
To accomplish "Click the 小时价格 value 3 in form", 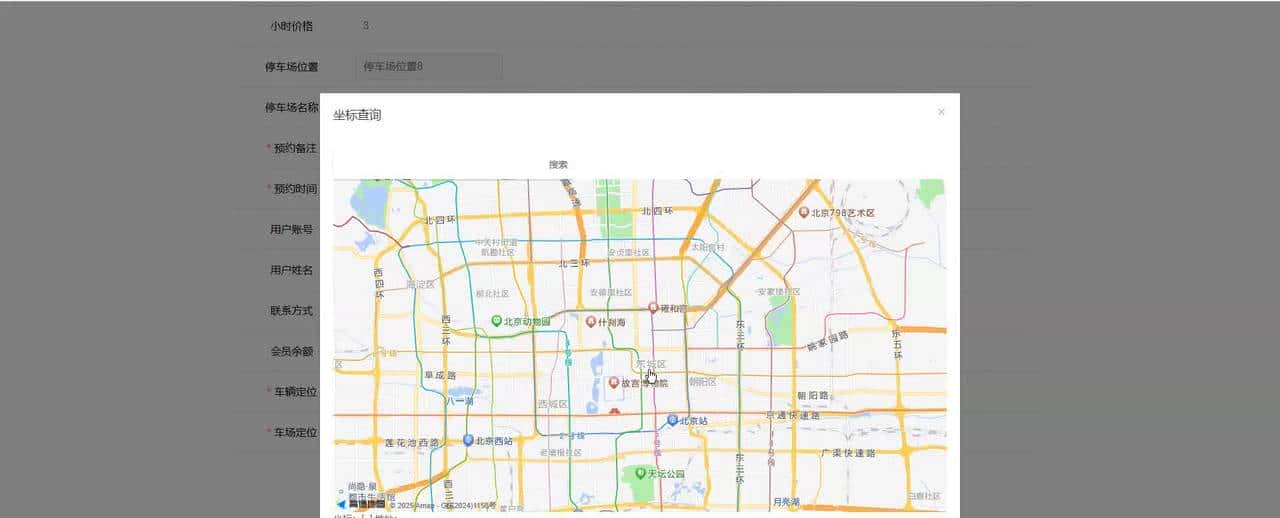I will tap(366, 26).
